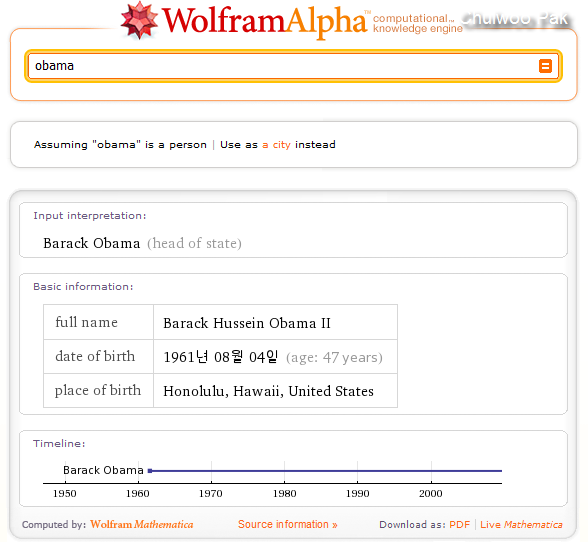588x542 pixels.
Task: Use "a city" interpretation instead
Action: click(276, 145)
